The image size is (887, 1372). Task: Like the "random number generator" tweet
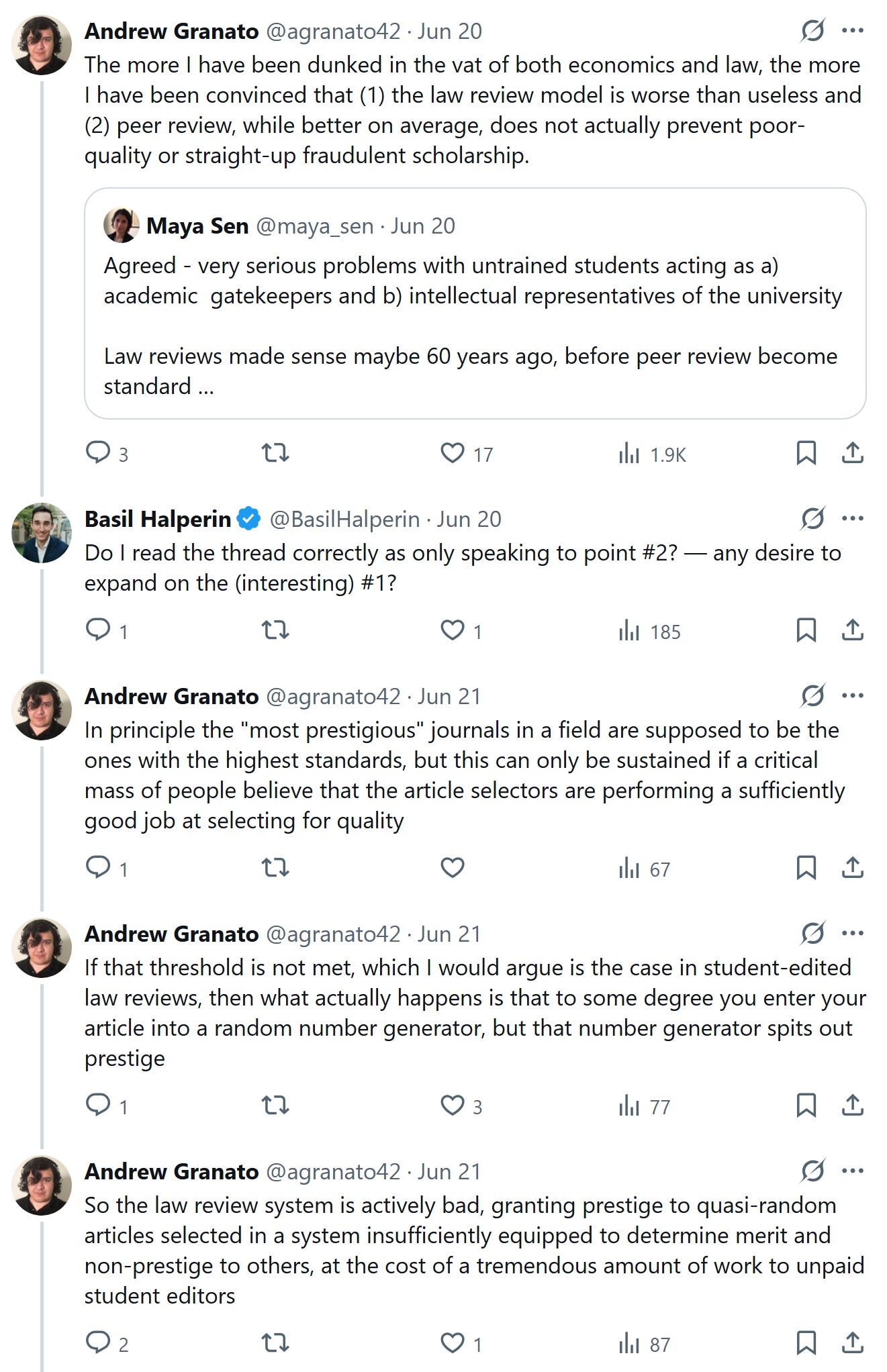coord(453,1106)
